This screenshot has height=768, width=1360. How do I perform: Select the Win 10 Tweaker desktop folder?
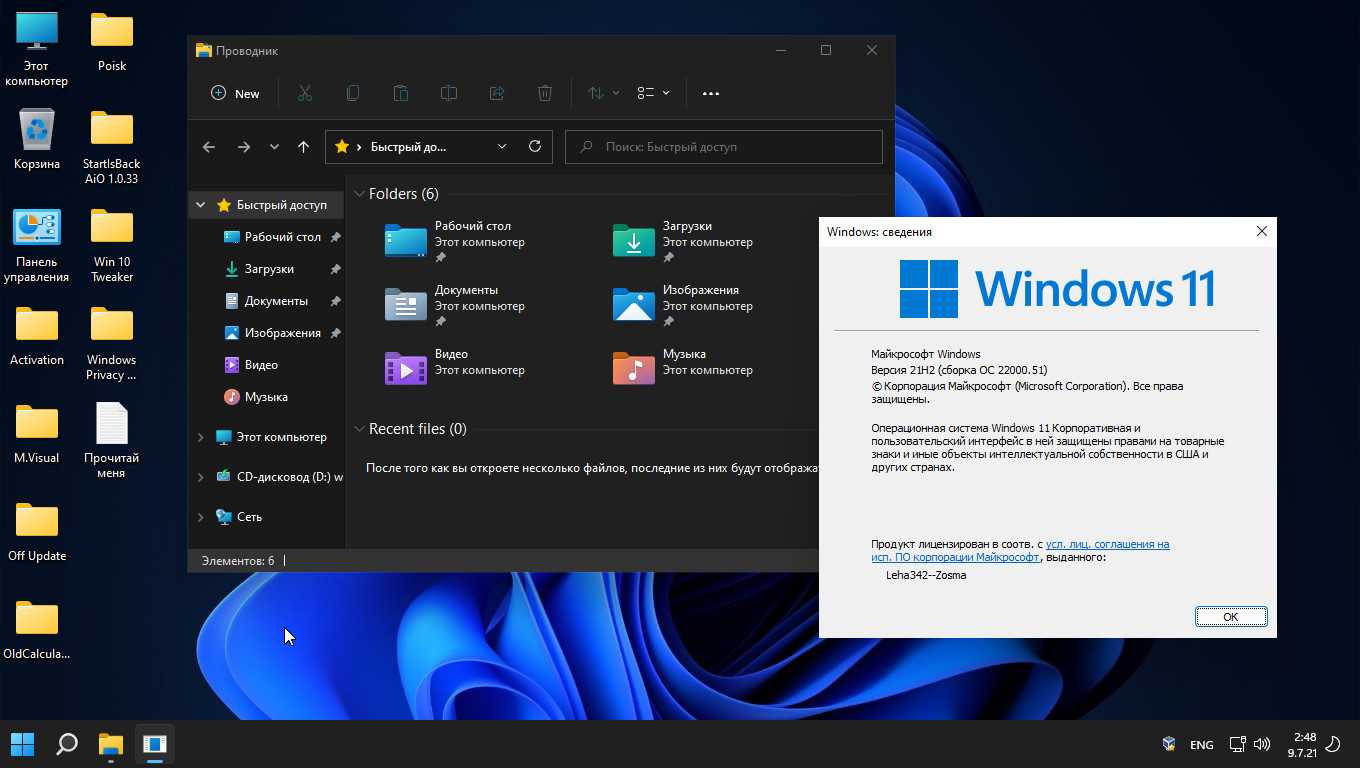112,246
